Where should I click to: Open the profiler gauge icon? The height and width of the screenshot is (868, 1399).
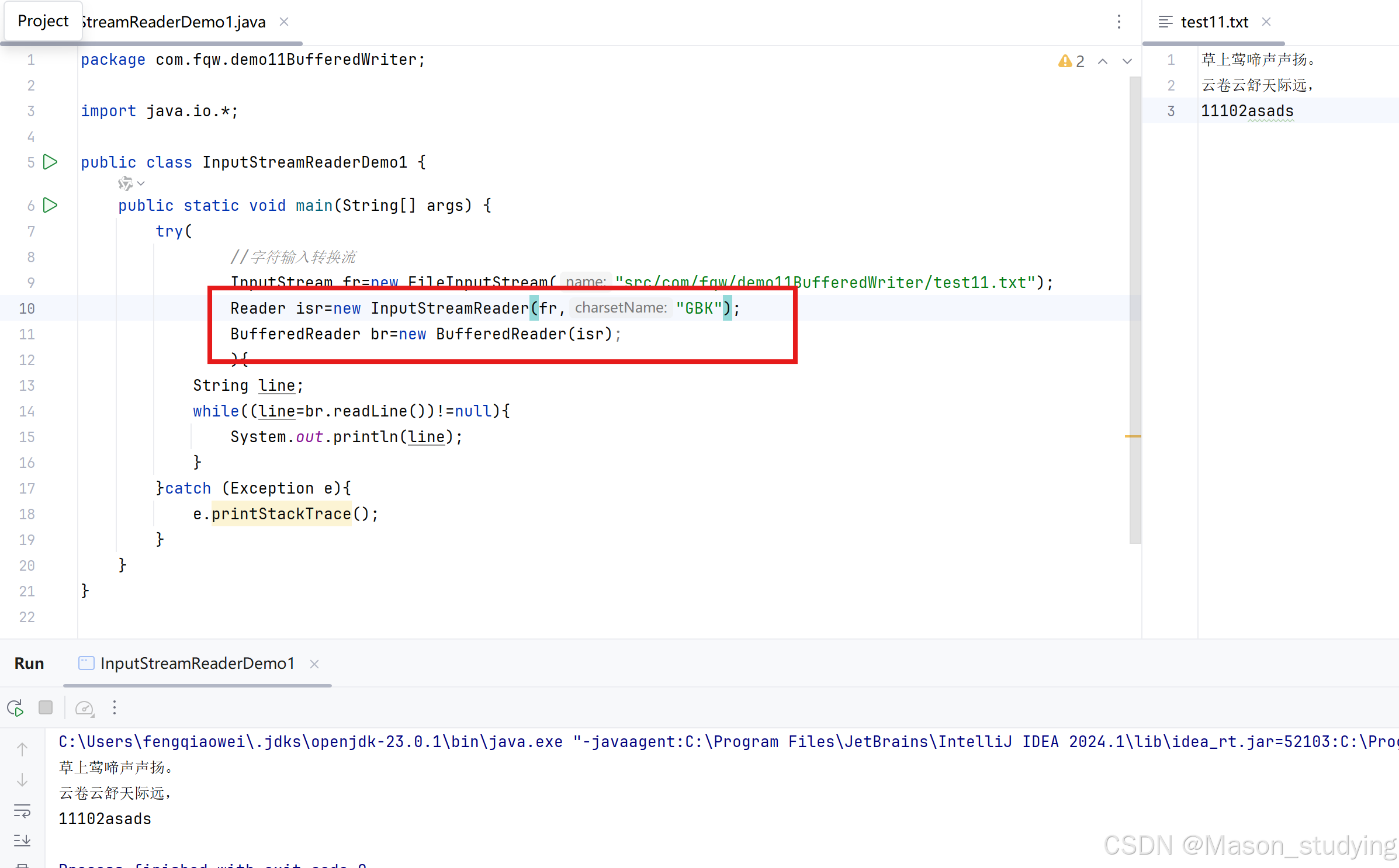pyautogui.click(x=84, y=708)
